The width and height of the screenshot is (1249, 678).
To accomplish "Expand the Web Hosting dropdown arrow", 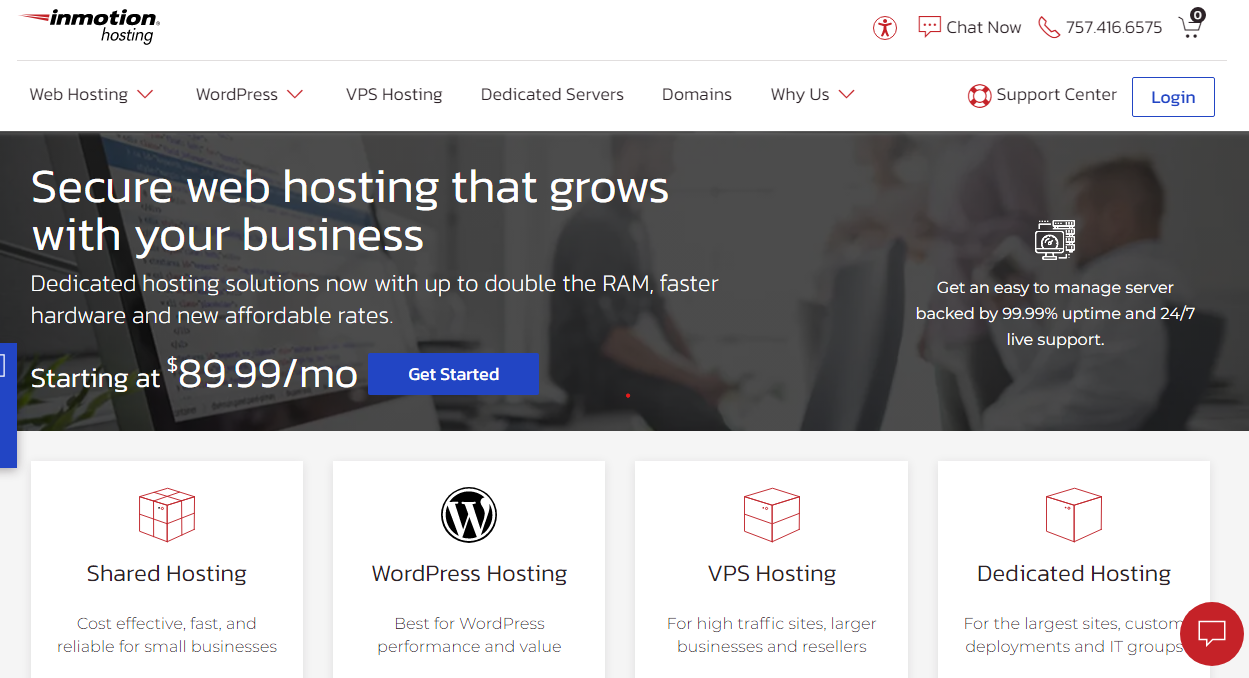I will 146,94.
